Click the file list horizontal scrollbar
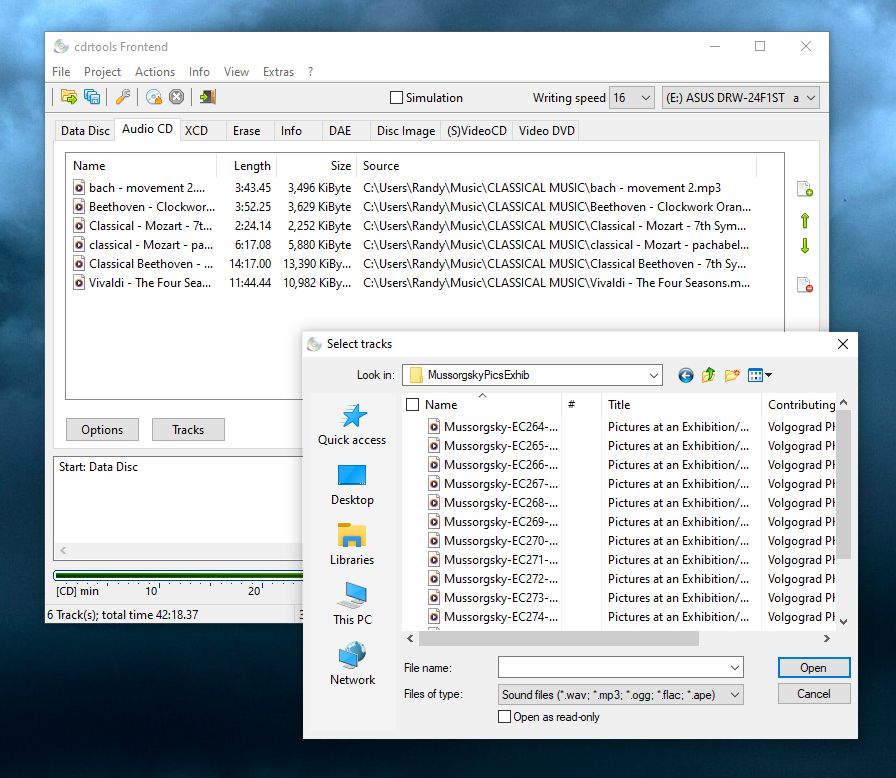Viewport: 896px width, 778px height. pyautogui.click(x=558, y=638)
